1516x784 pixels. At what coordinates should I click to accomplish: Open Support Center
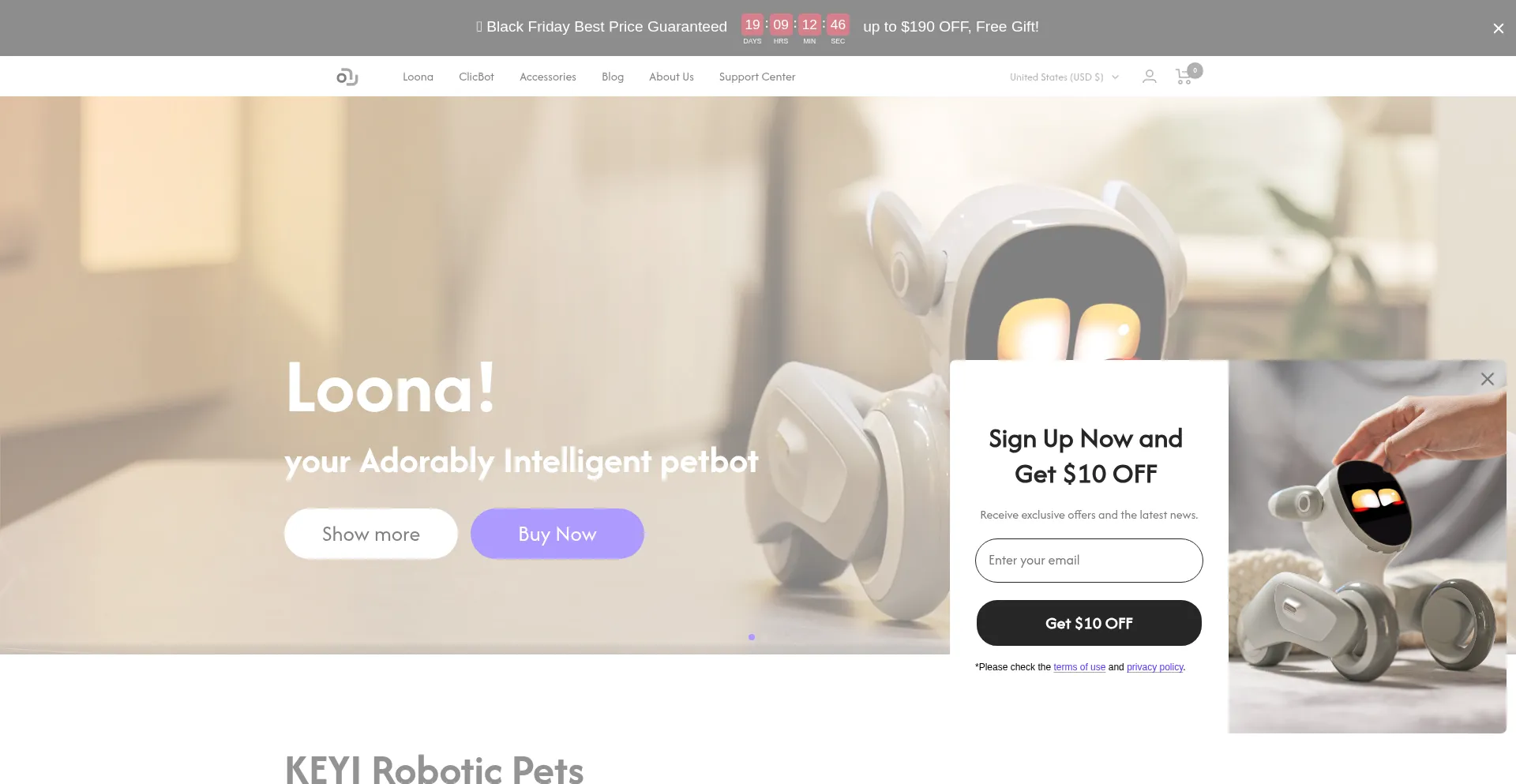pyautogui.click(x=757, y=77)
